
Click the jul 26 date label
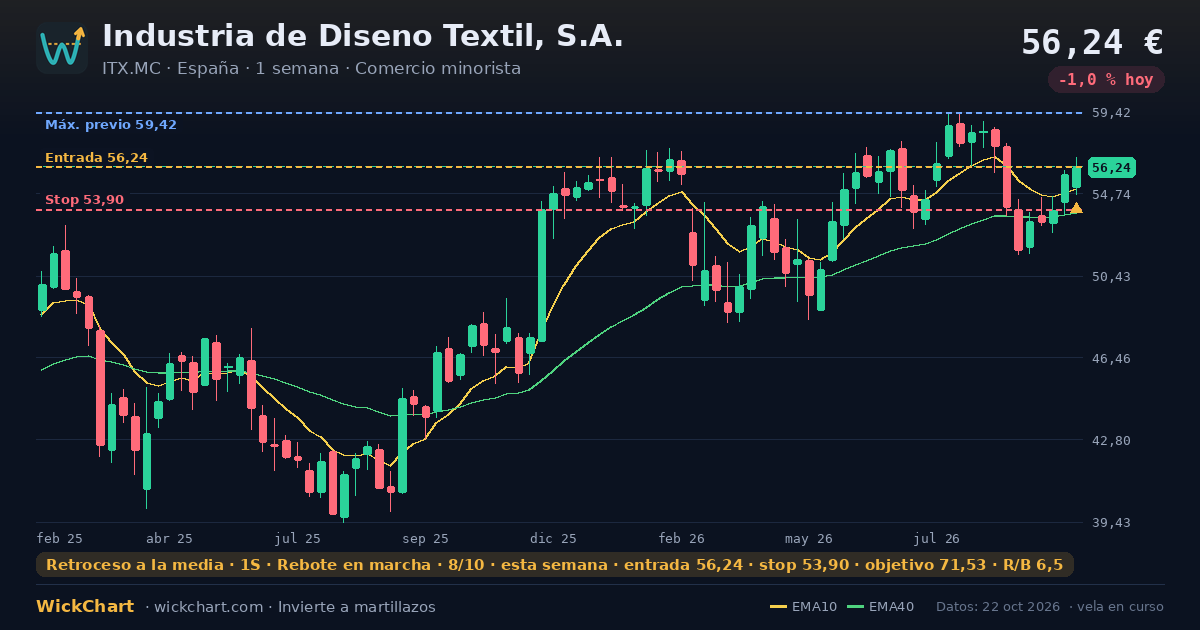tap(937, 538)
